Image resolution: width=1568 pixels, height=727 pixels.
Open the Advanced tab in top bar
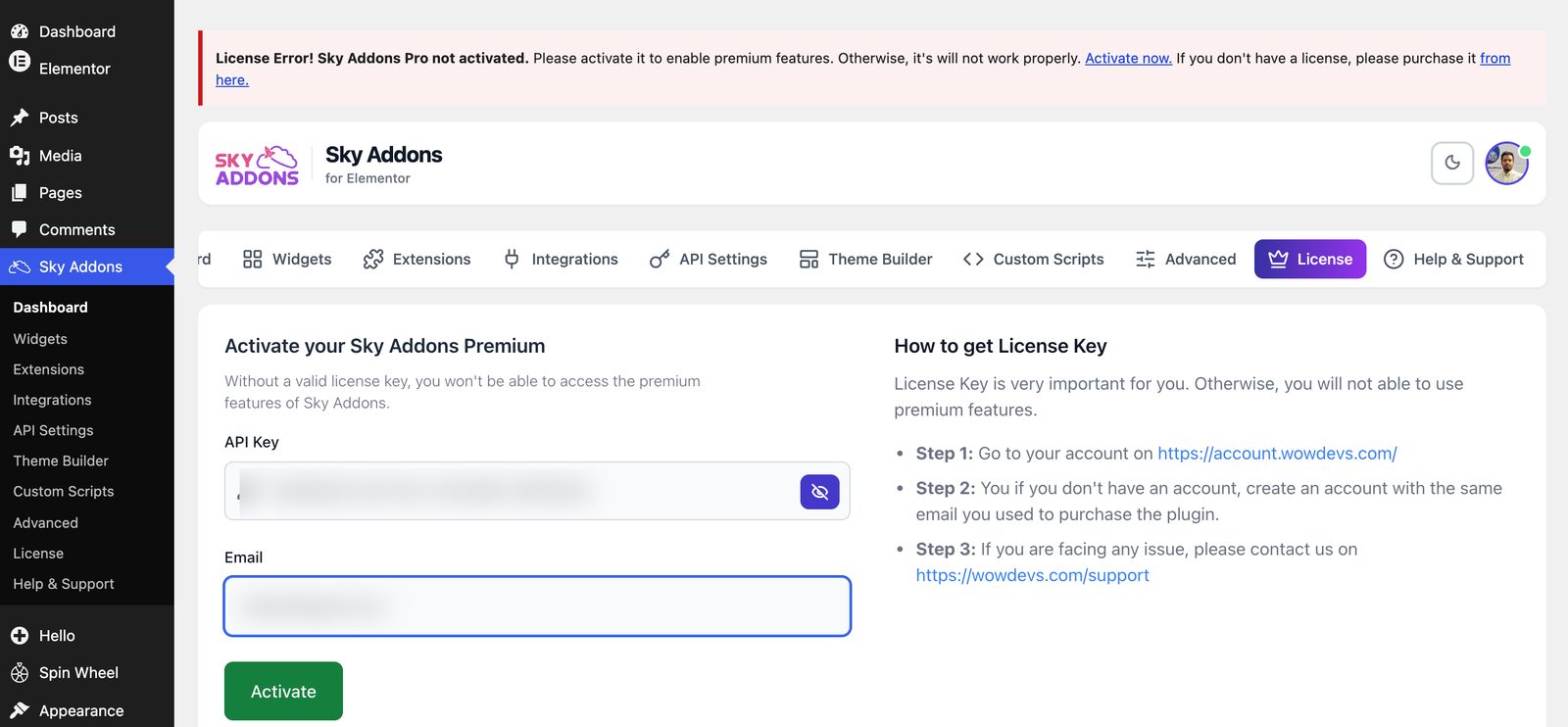pyautogui.click(x=1186, y=259)
